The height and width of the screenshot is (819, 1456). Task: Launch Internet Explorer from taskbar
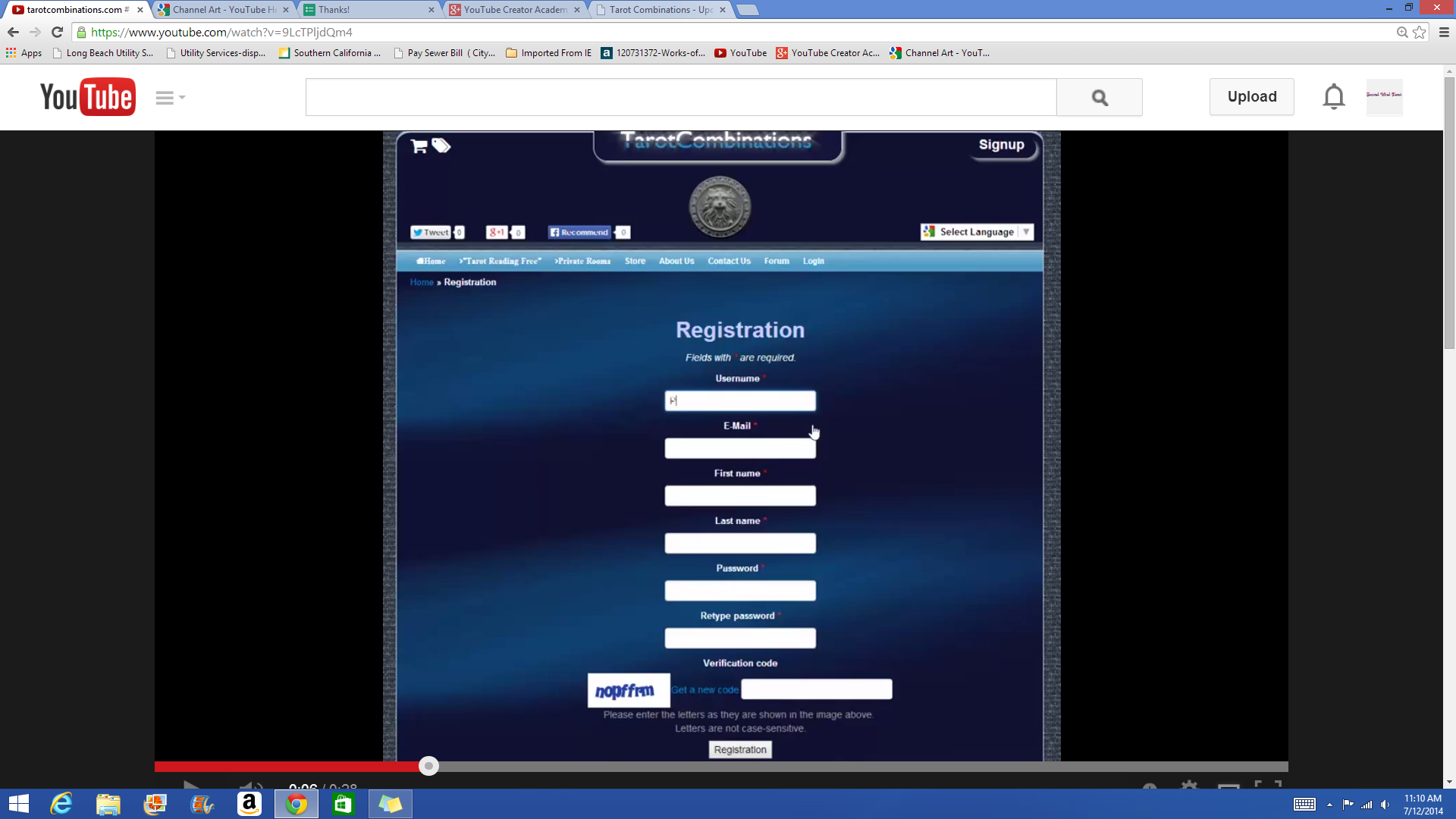(61, 804)
